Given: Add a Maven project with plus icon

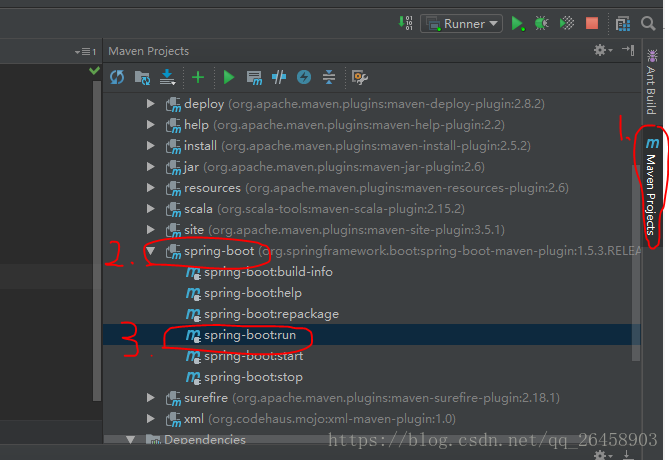Looking at the screenshot, I should click(x=198, y=77).
